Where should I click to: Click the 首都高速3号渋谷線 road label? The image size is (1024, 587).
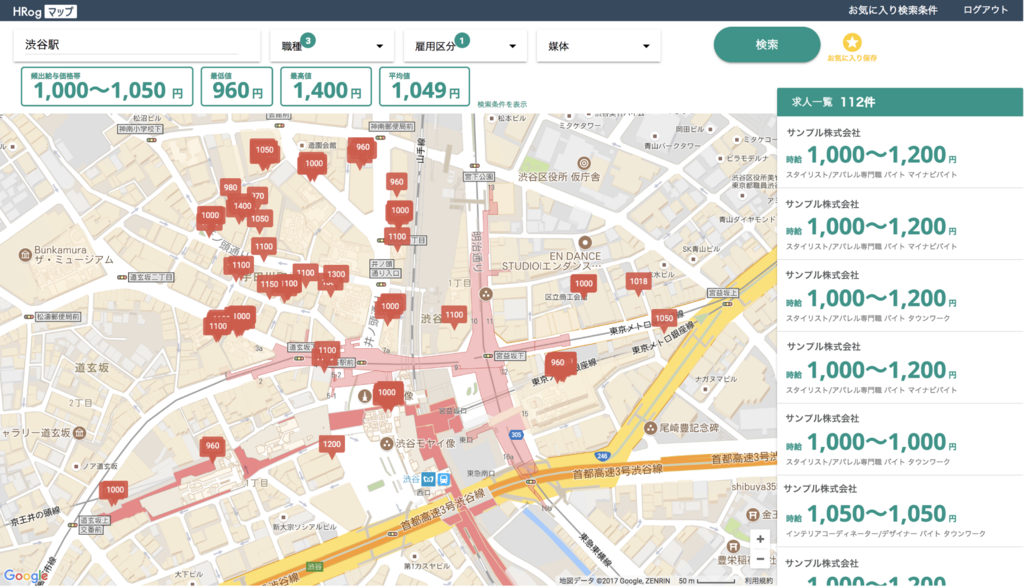click(617, 471)
